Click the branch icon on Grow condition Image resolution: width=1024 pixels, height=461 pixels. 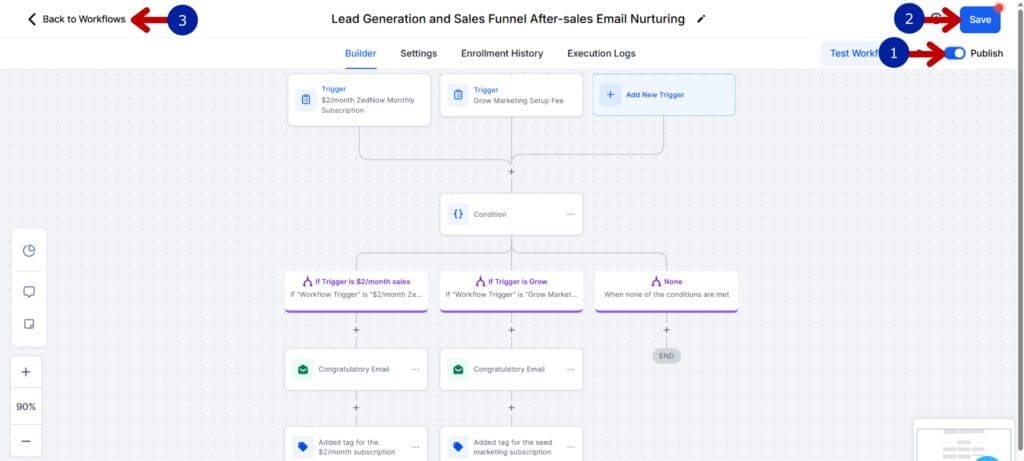click(481, 281)
